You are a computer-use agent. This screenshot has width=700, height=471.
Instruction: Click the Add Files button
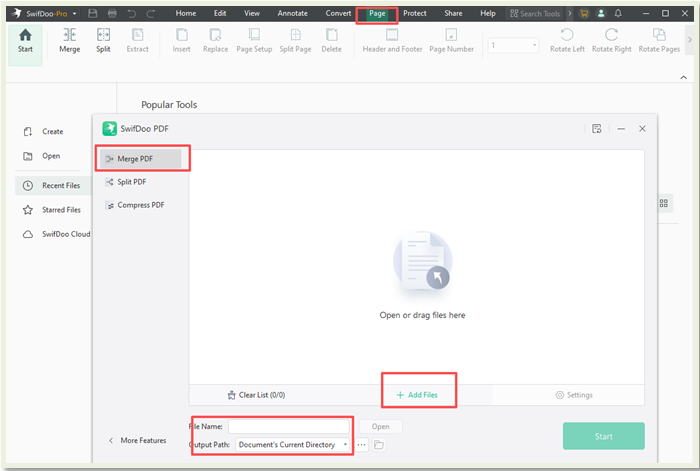pyautogui.click(x=417, y=395)
